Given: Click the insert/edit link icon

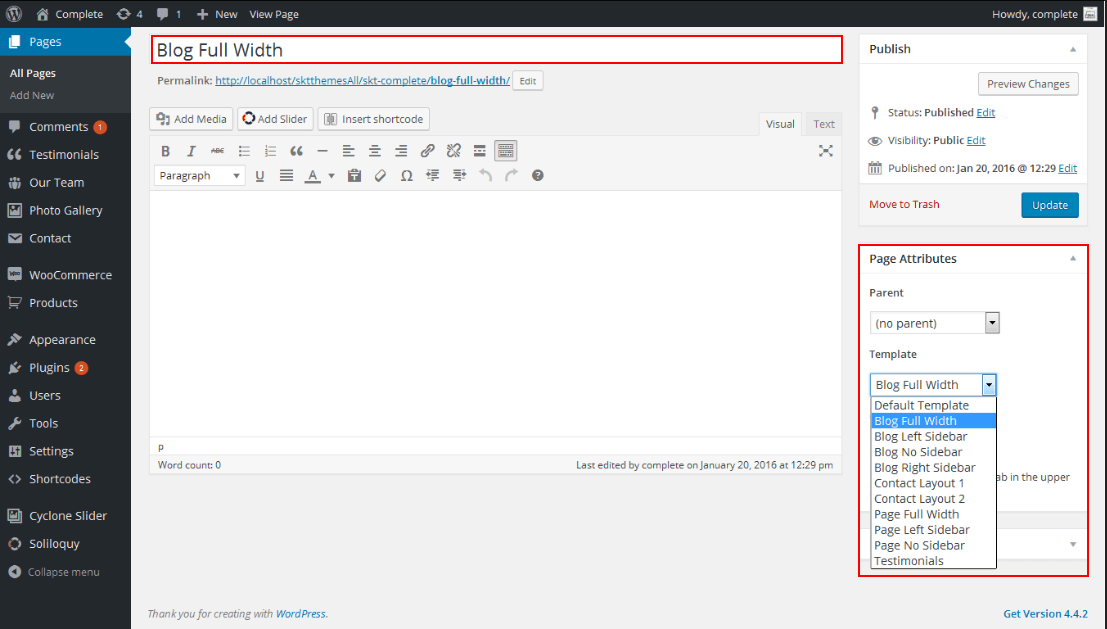Looking at the screenshot, I should tap(427, 151).
